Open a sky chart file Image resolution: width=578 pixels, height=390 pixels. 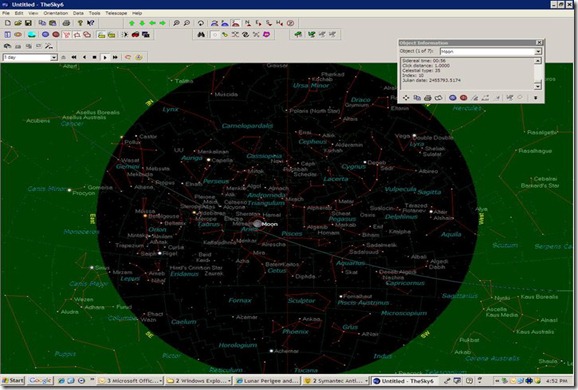coord(18,23)
